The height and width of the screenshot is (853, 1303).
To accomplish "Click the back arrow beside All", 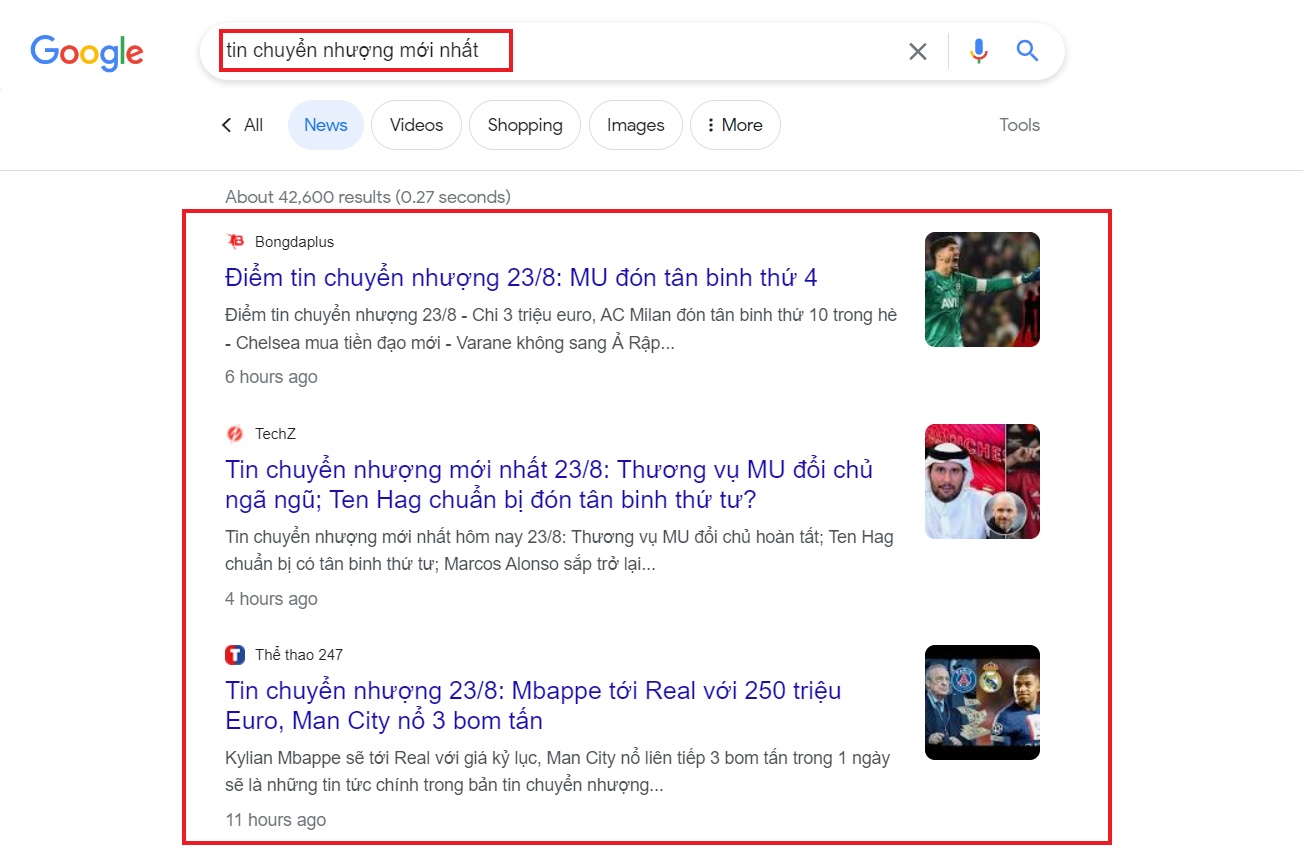I will (226, 125).
